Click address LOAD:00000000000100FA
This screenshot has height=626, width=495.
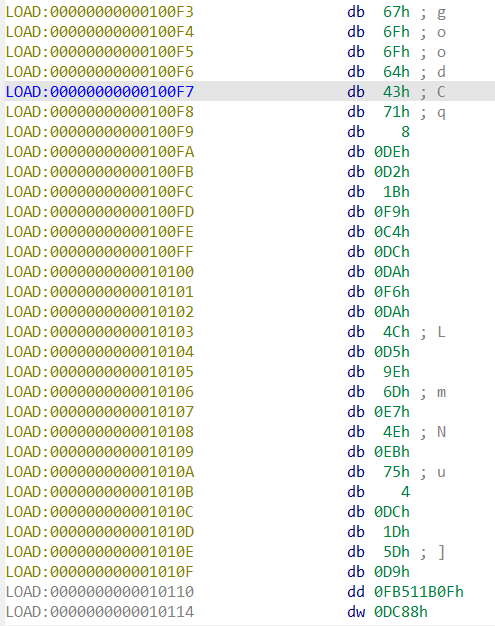(x=100, y=152)
